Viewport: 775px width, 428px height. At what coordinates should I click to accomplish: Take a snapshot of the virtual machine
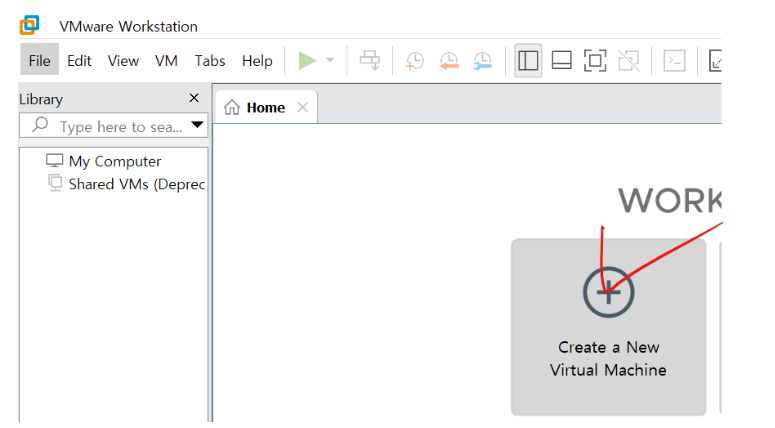click(x=415, y=61)
